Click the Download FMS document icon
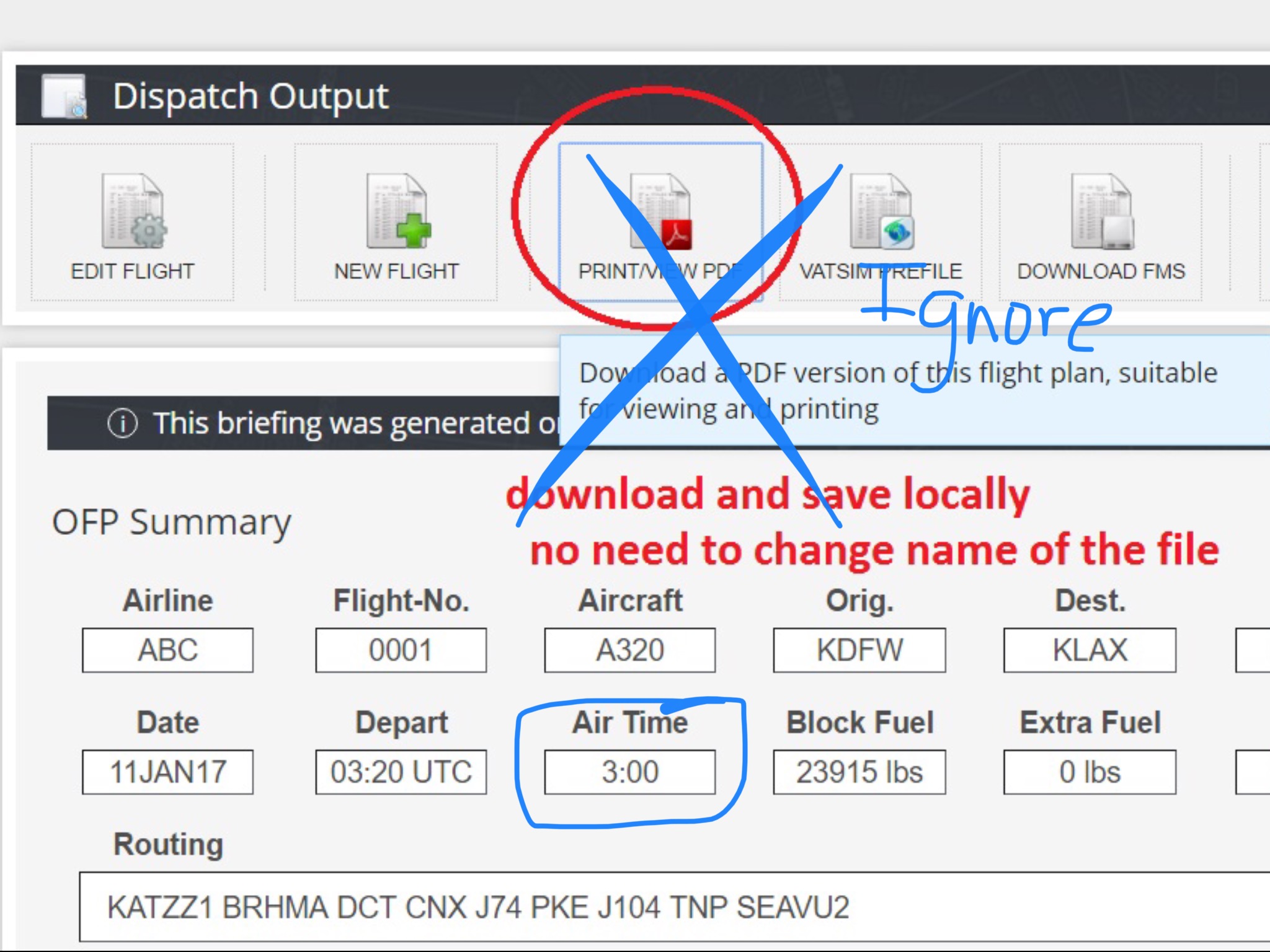This screenshot has height=952, width=1270. tap(1101, 212)
